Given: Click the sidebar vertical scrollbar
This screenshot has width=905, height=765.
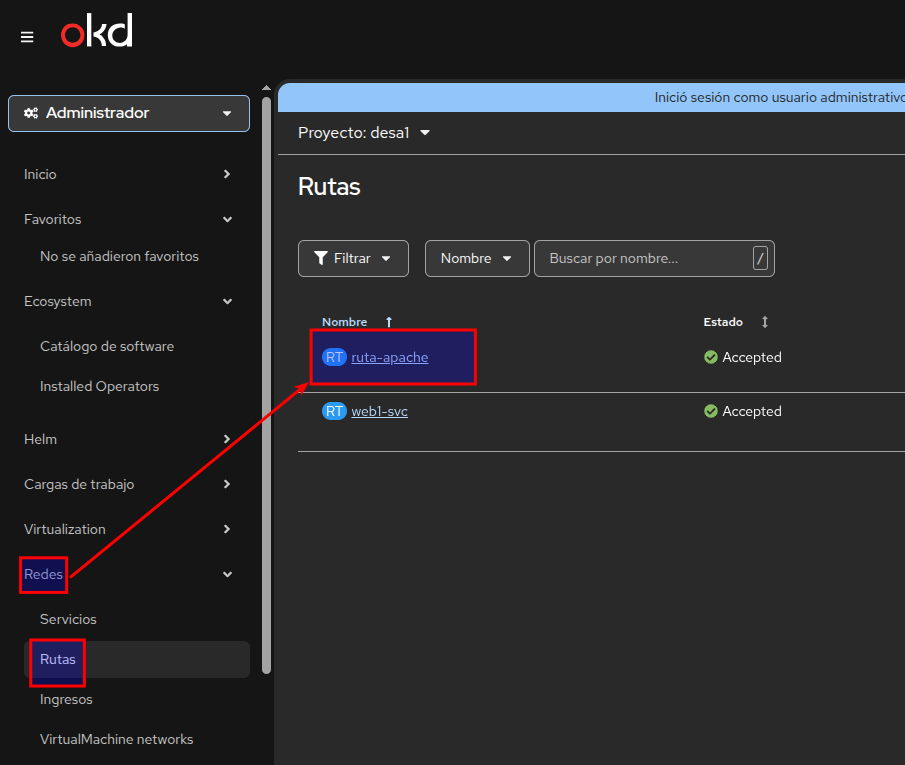Looking at the screenshot, I should click(266, 380).
